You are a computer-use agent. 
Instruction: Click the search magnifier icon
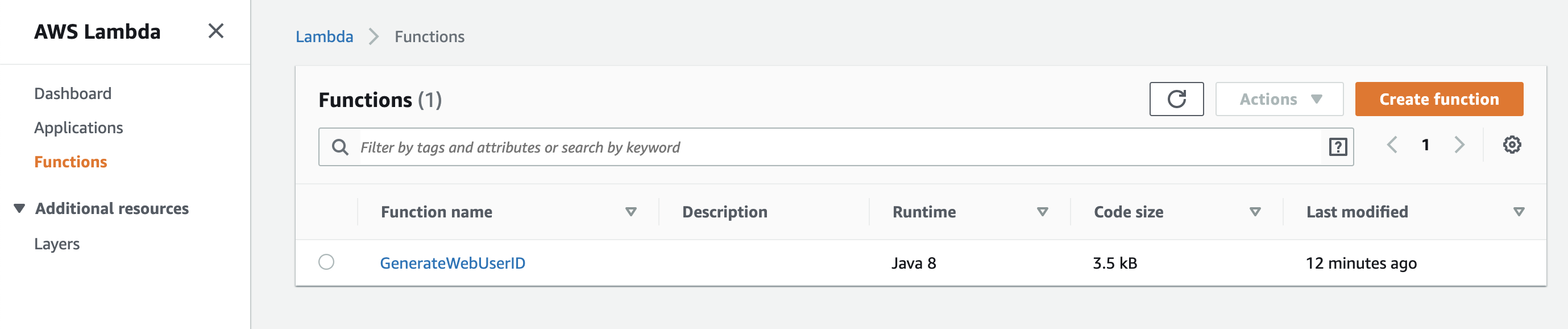pyautogui.click(x=339, y=147)
